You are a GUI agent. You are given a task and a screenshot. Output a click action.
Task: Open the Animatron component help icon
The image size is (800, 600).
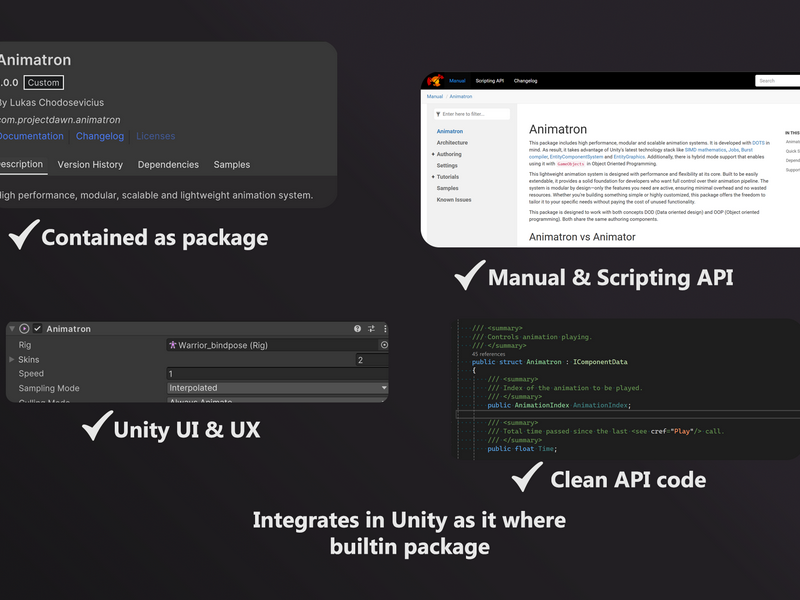point(357,329)
